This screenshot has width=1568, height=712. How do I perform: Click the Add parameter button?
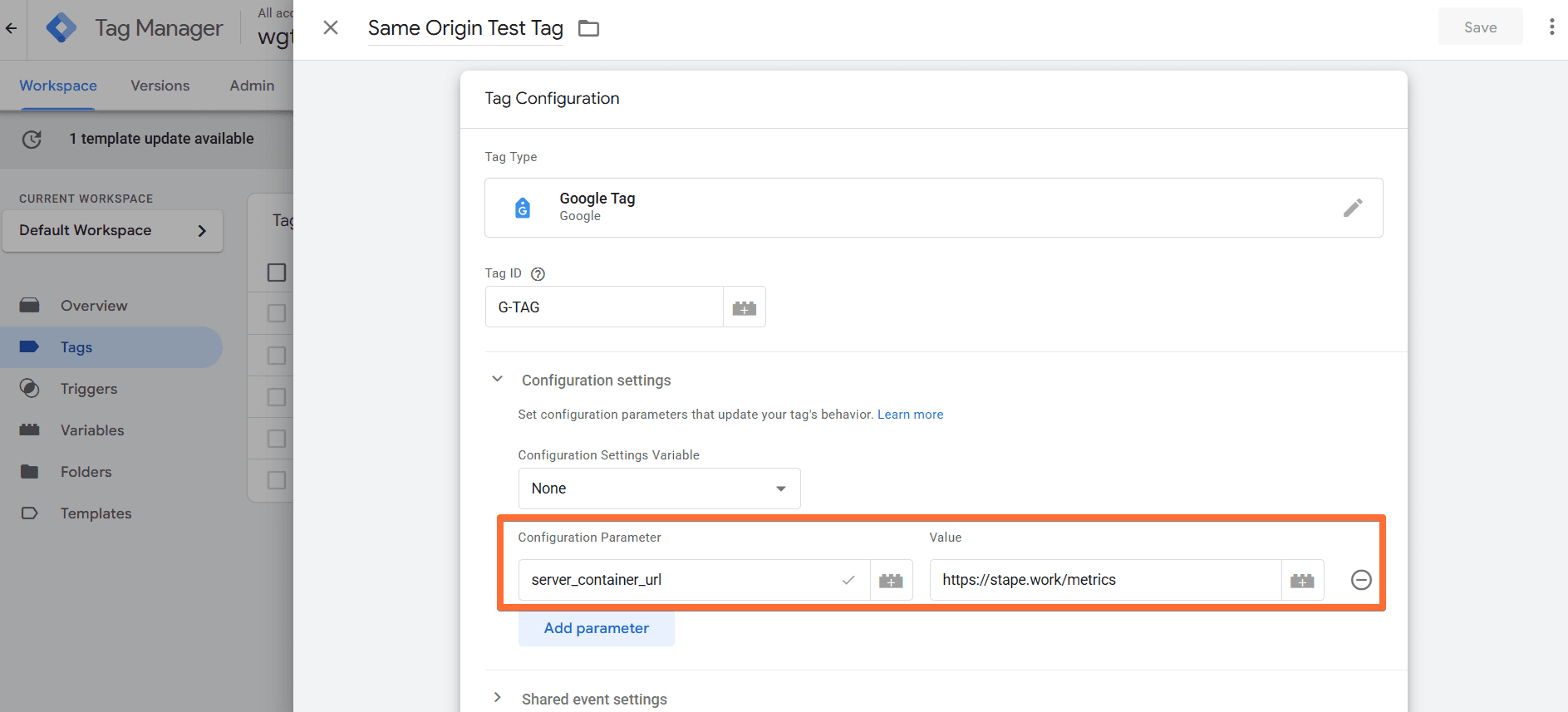pos(596,629)
